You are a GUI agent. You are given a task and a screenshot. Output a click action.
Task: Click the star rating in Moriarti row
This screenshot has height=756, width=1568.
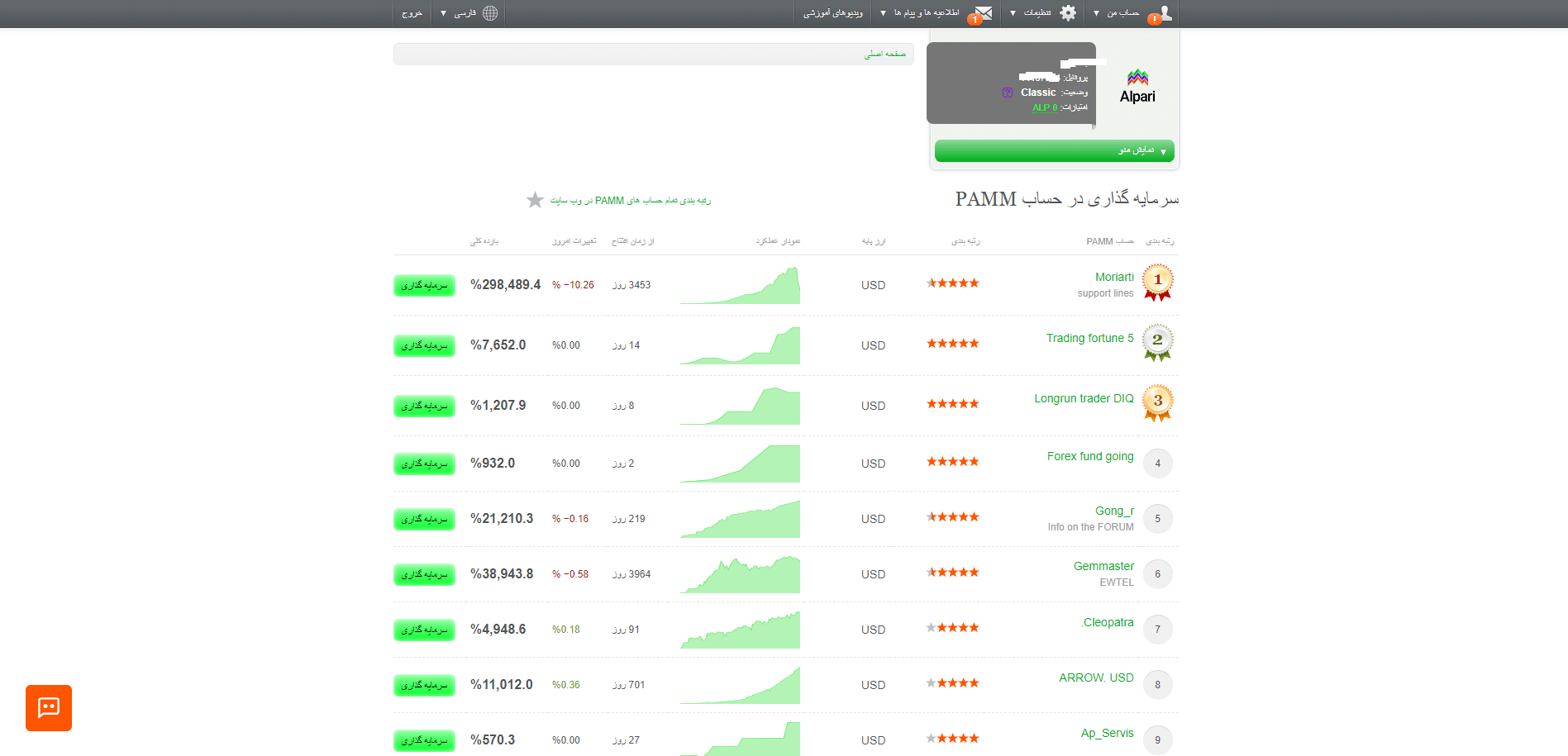click(x=952, y=283)
